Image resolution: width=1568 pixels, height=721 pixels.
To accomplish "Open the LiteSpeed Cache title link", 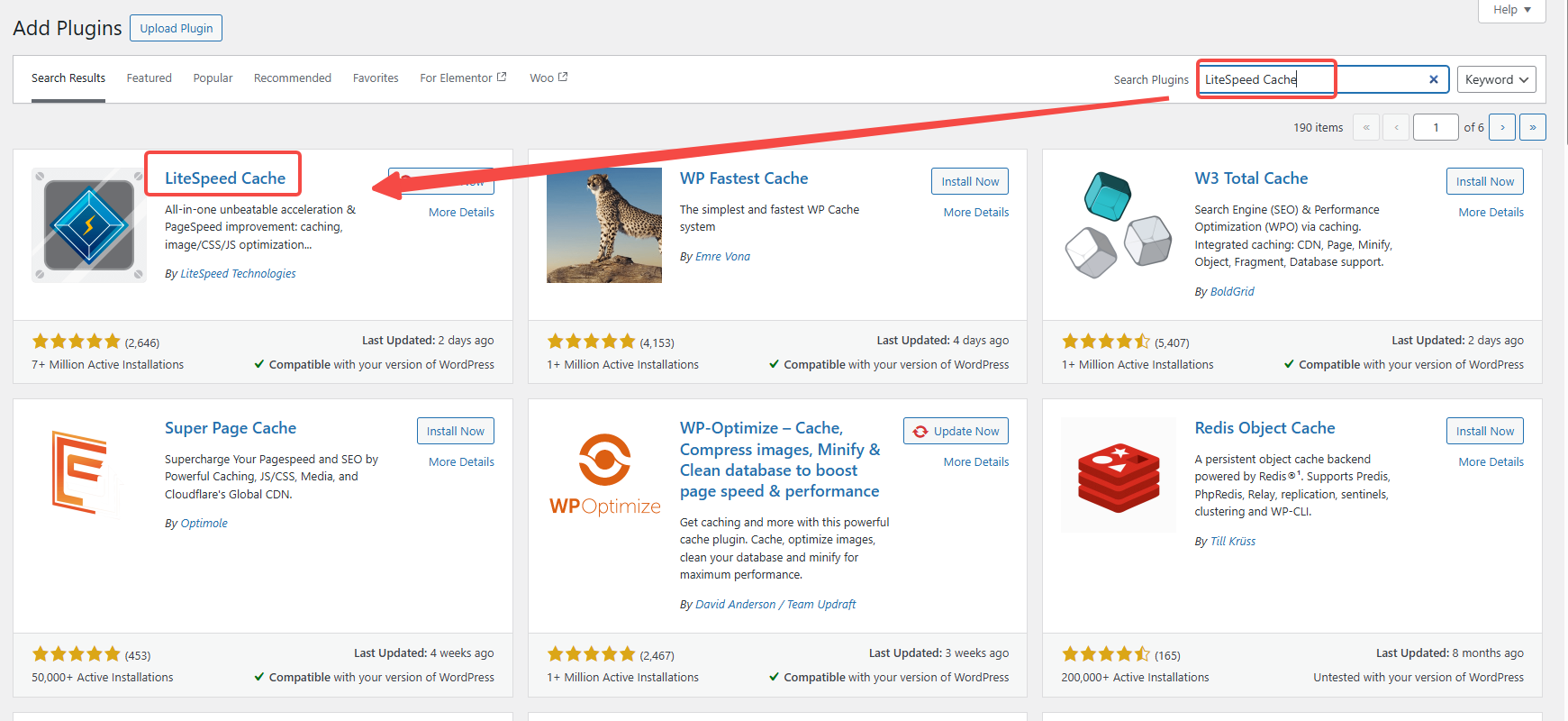I will point(225,178).
